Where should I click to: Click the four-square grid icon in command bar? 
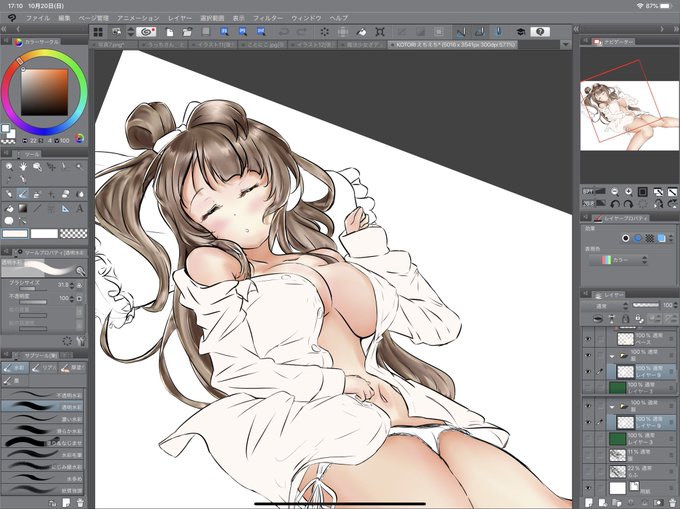pos(98,32)
